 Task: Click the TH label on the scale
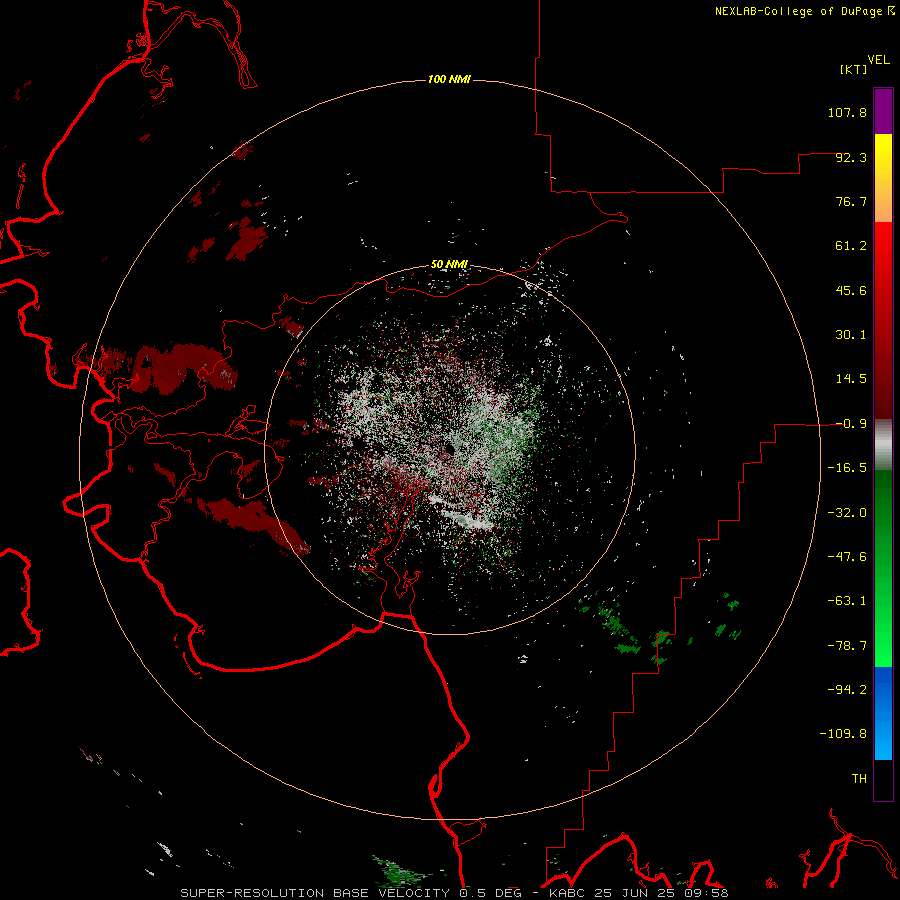pos(859,779)
